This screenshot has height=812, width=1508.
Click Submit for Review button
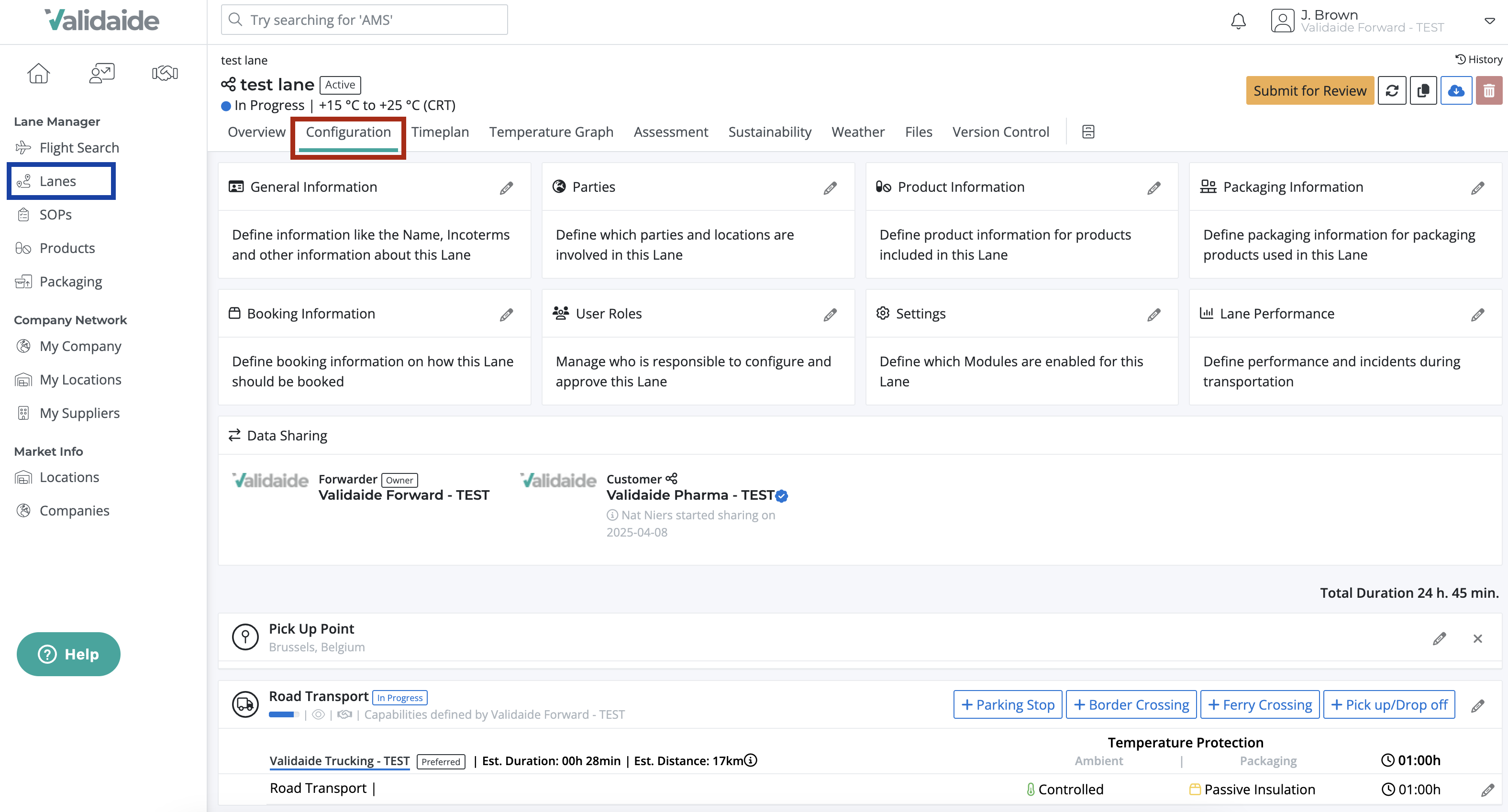[x=1309, y=91]
